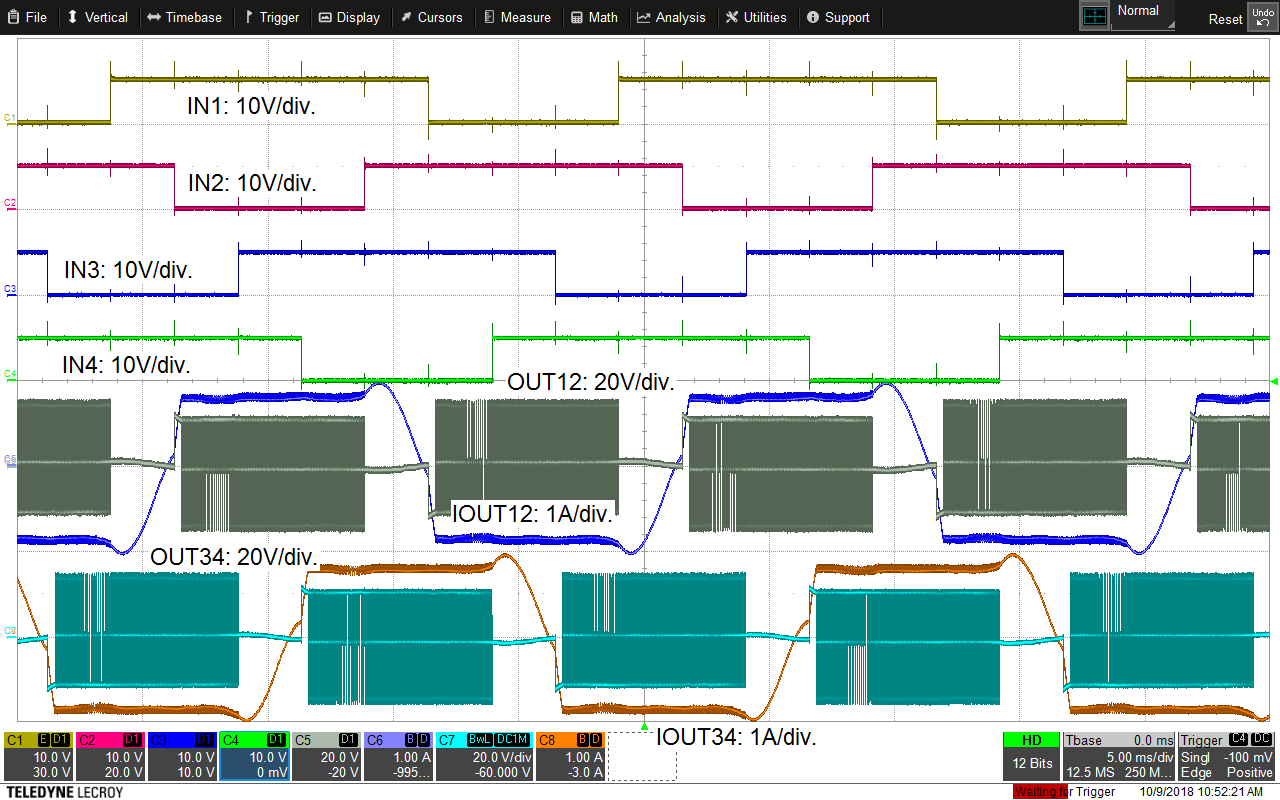Open the Measure menu

[518, 16]
